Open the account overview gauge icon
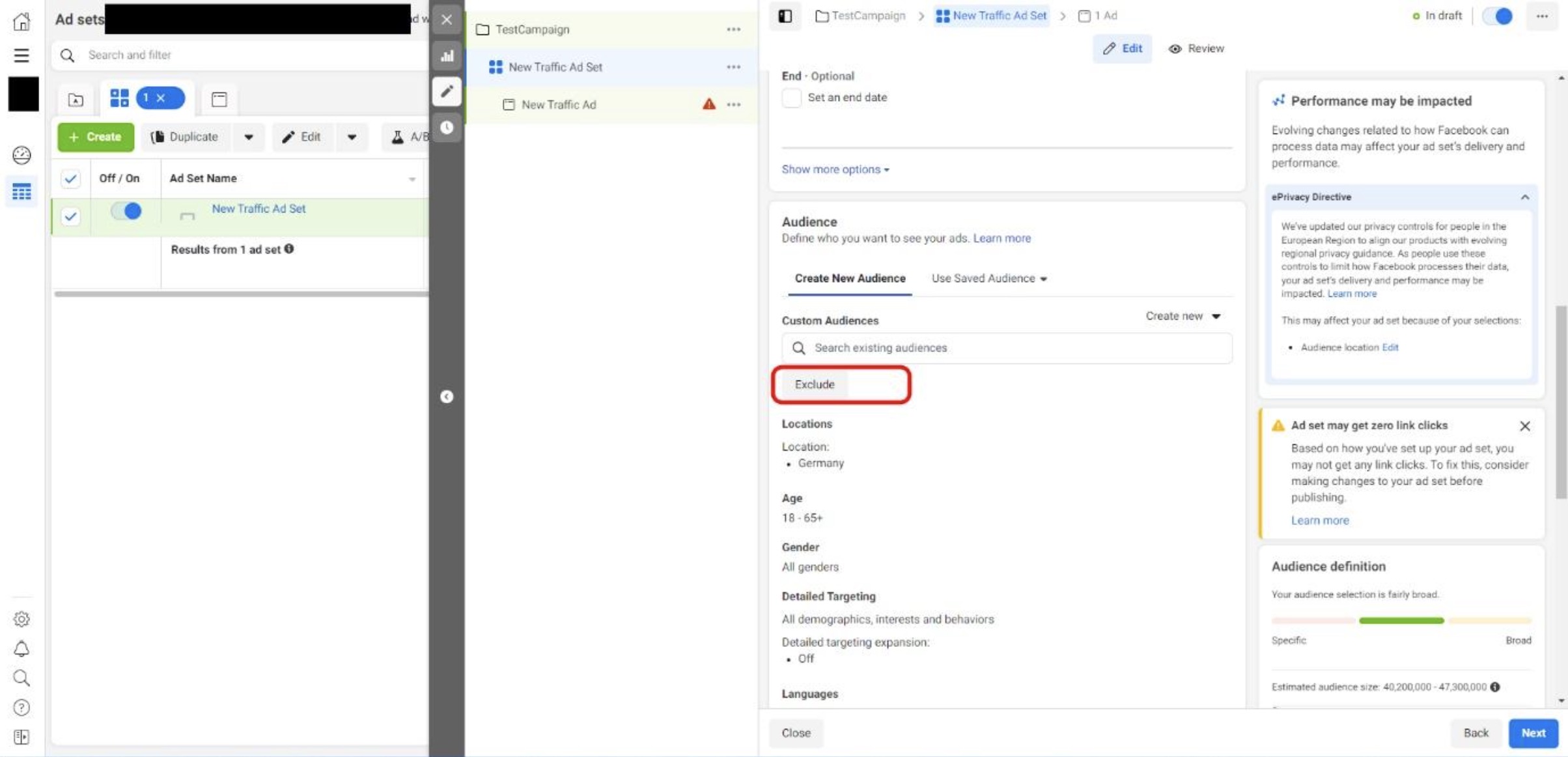Image resolution: width=1568 pixels, height=757 pixels. click(21, 155)
